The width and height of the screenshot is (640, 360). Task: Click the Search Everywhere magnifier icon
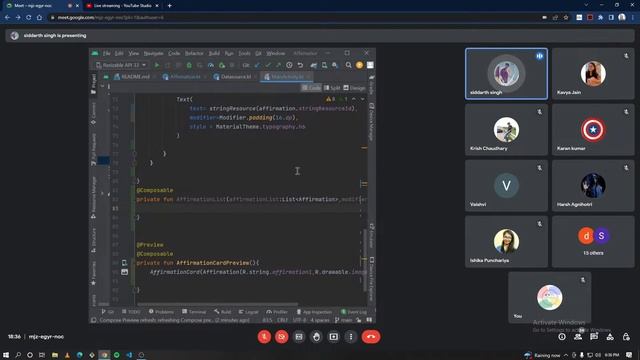[x=349, y=65]
